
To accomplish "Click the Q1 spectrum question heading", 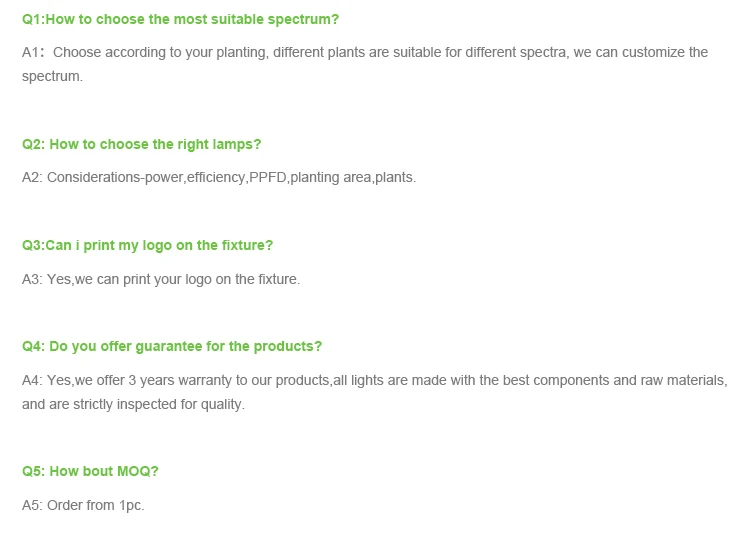I will pyautogui.click(x=180, y=20).
